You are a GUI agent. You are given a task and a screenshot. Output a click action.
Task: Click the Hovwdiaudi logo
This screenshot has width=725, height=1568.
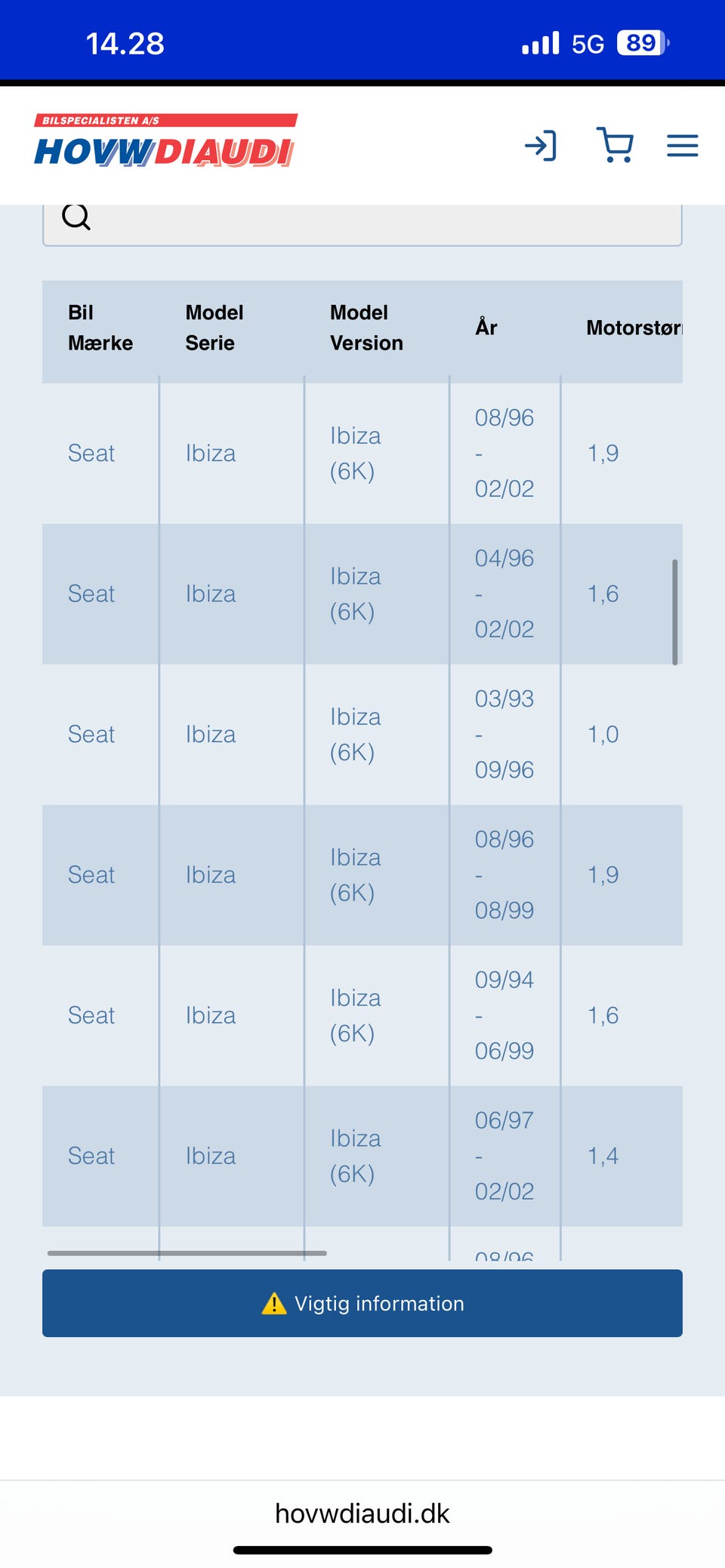165,141
